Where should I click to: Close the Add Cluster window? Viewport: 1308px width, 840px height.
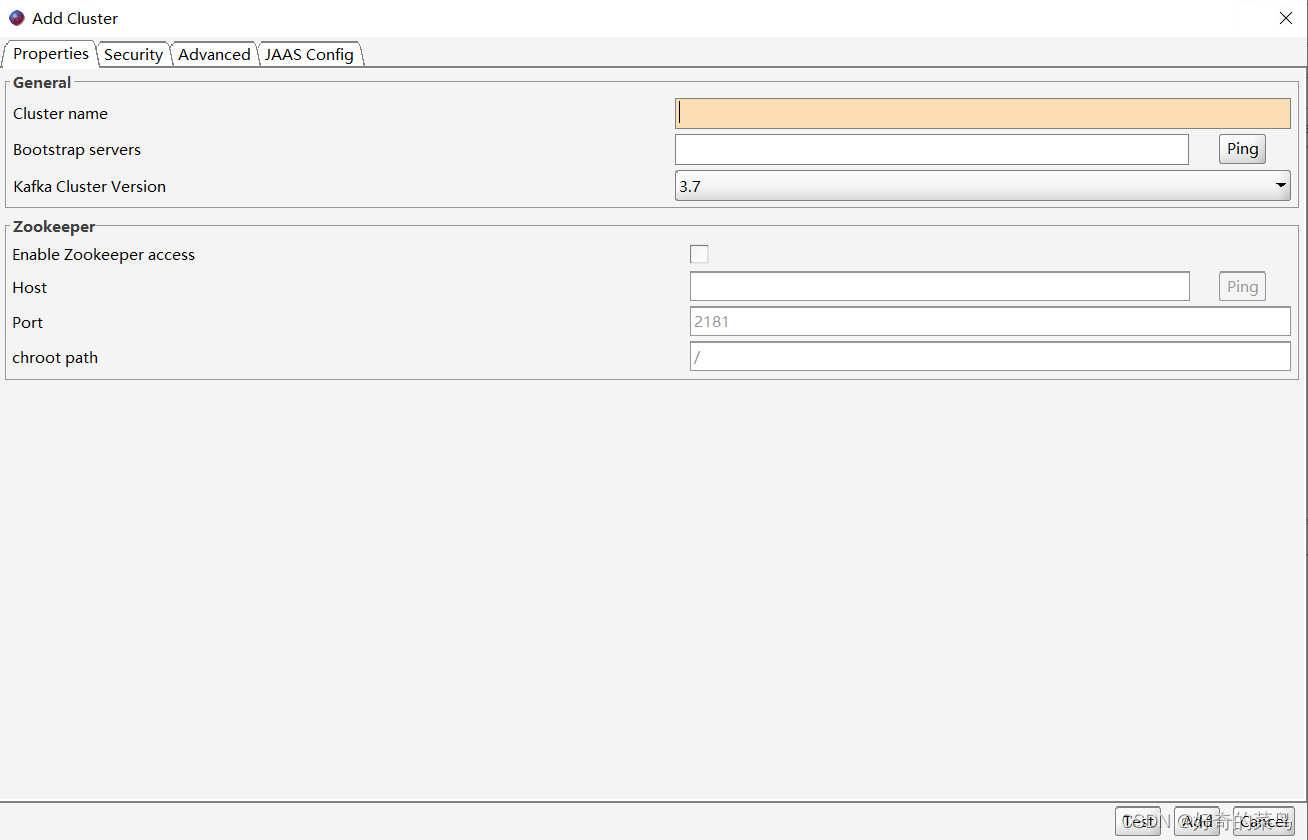(x=1286, y=18)
